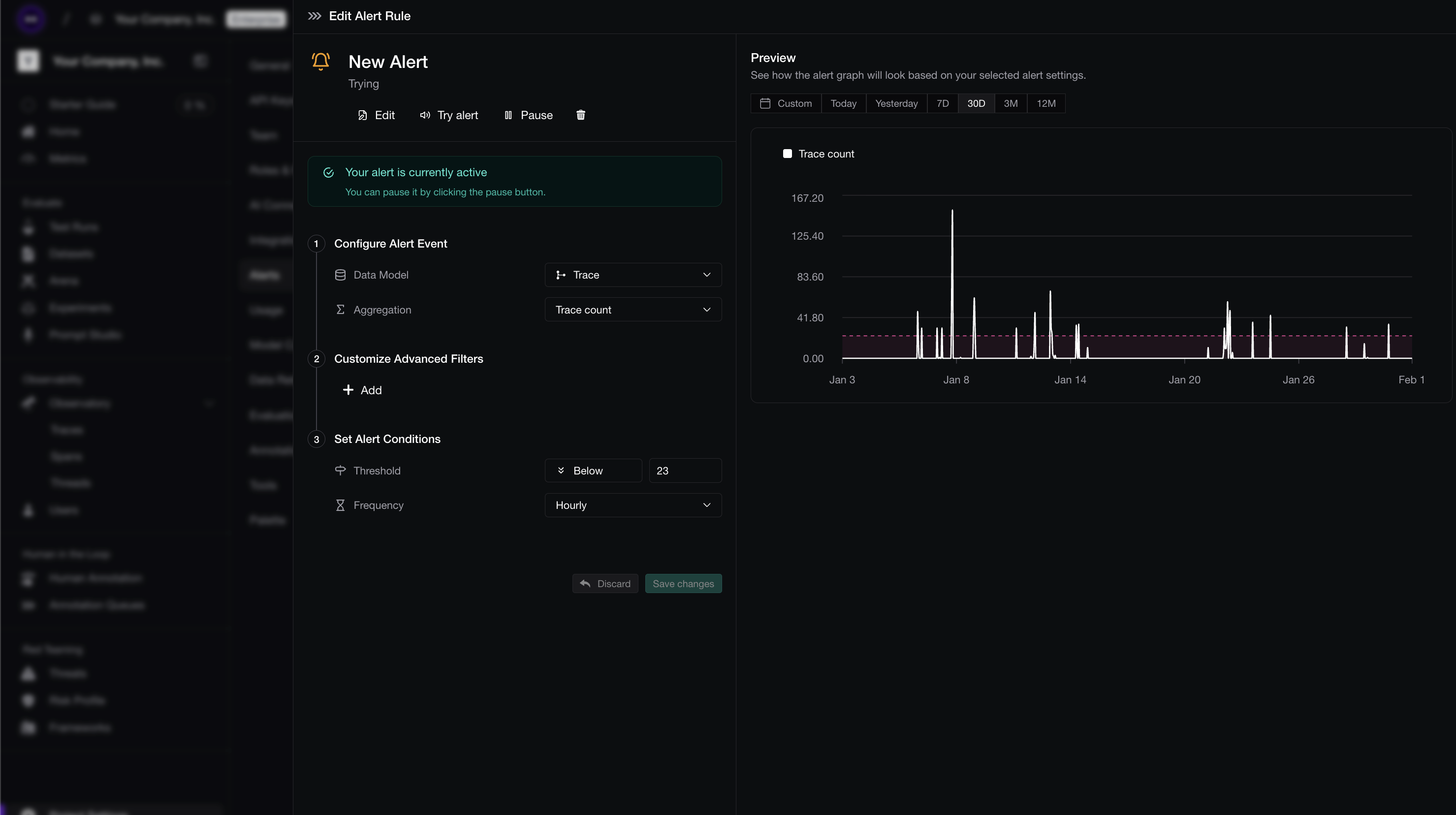Click the pencil icon on the Edit action
This screenshot has height=815, width=1456.
tap(362, 115)
